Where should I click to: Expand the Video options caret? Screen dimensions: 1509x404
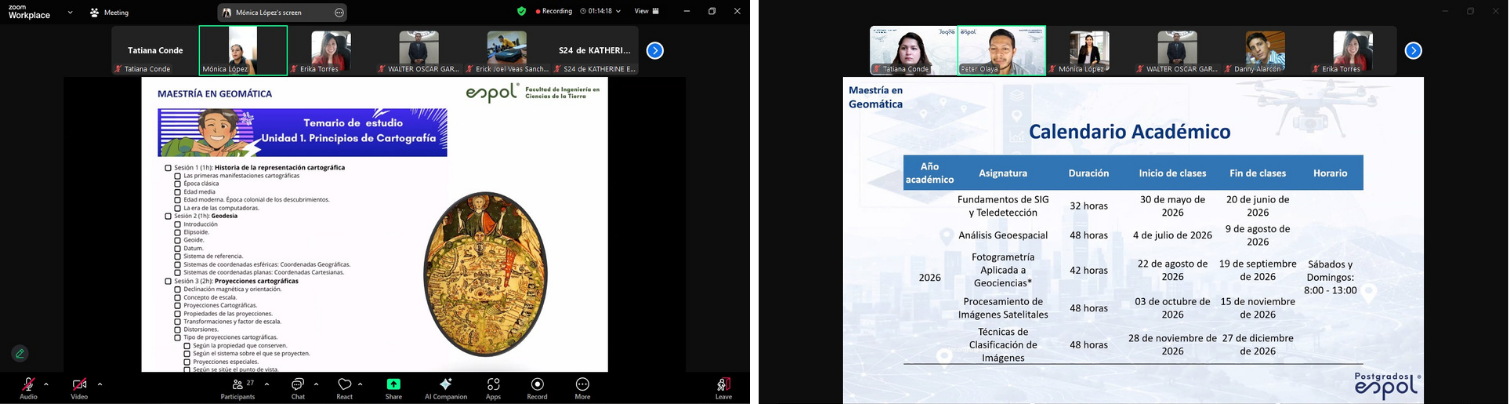[x=100, y=384]
